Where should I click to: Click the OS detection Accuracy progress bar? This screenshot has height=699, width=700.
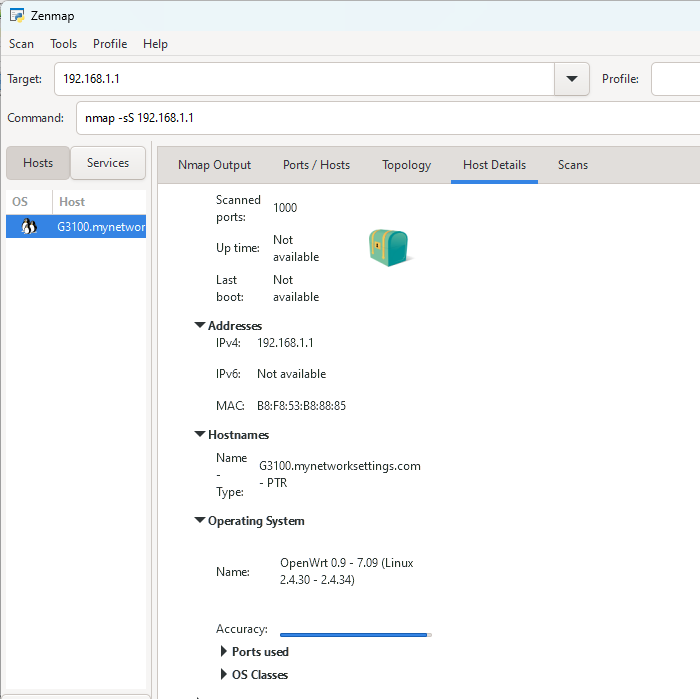355,635
